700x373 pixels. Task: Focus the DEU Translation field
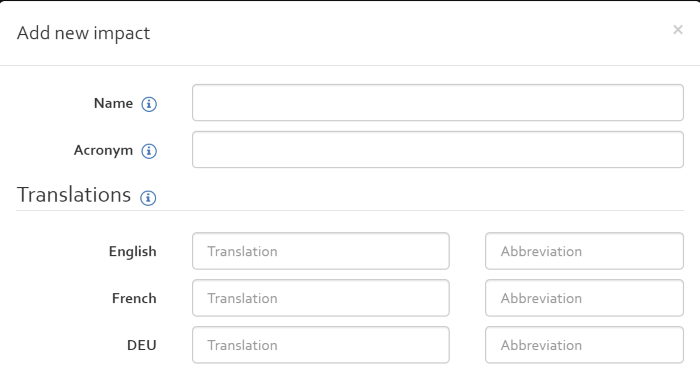[321, 344]
